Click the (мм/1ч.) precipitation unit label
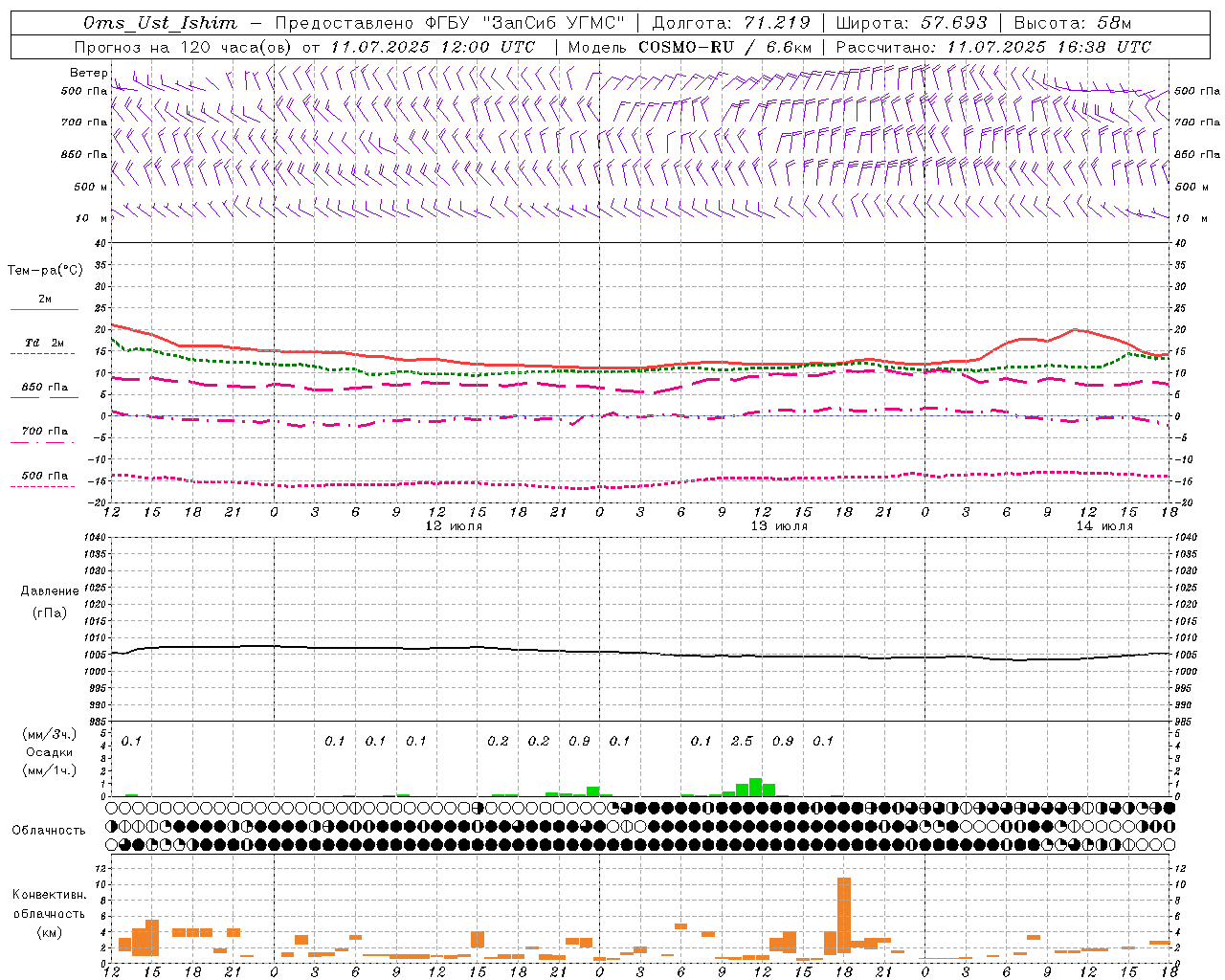The height and width of the screenshot is (980, 1225). [50, 769]
